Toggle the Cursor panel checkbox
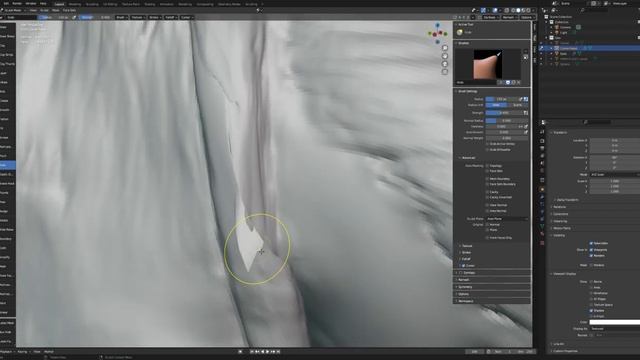The width and height of the screenshot is (640, 360). [463, 266]
